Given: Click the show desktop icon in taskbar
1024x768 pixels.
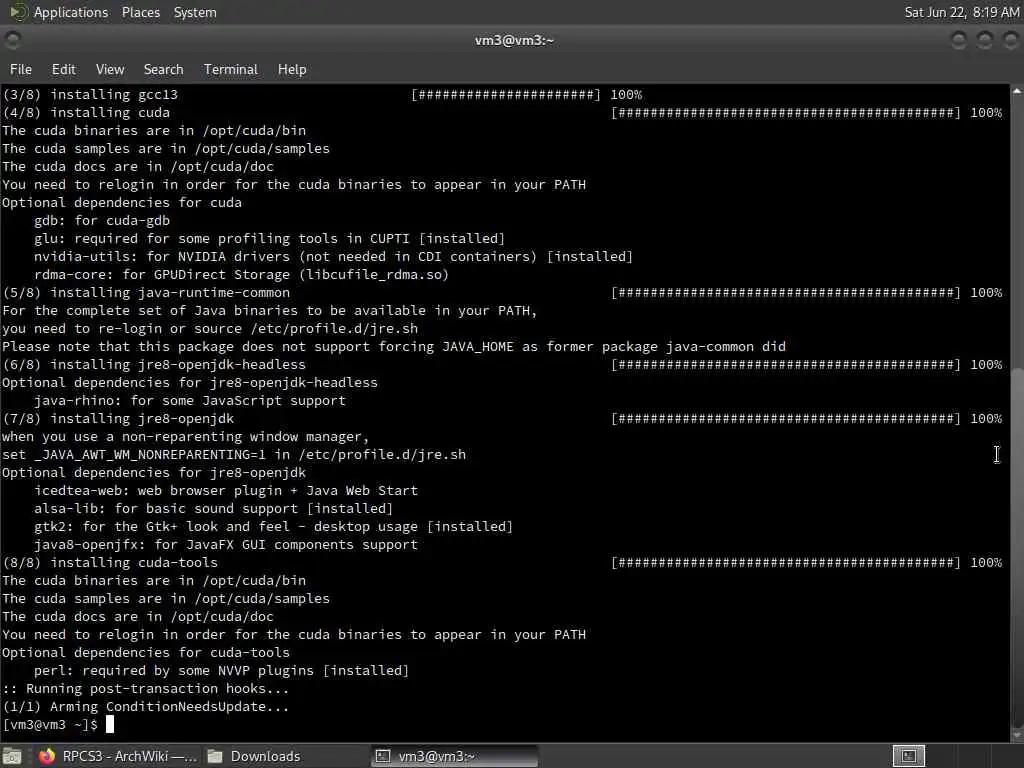Looking at the screenshot, I should [x=12, y=756].
